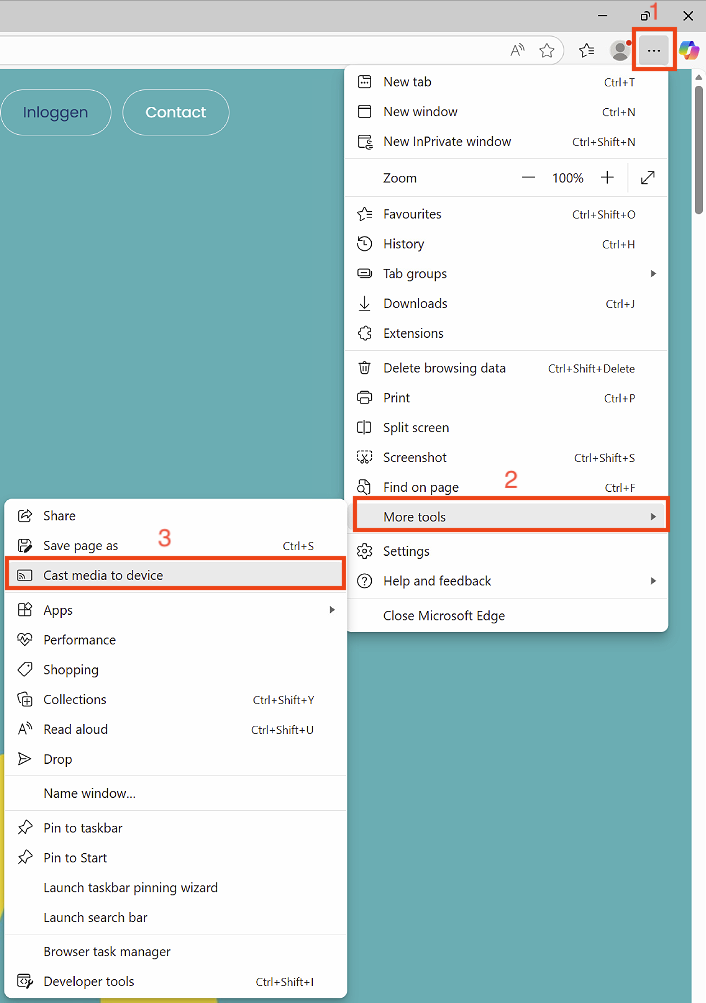706x1003 pixels.
Task: Zoom out with the minus button
Action: [x=528, y=178]
